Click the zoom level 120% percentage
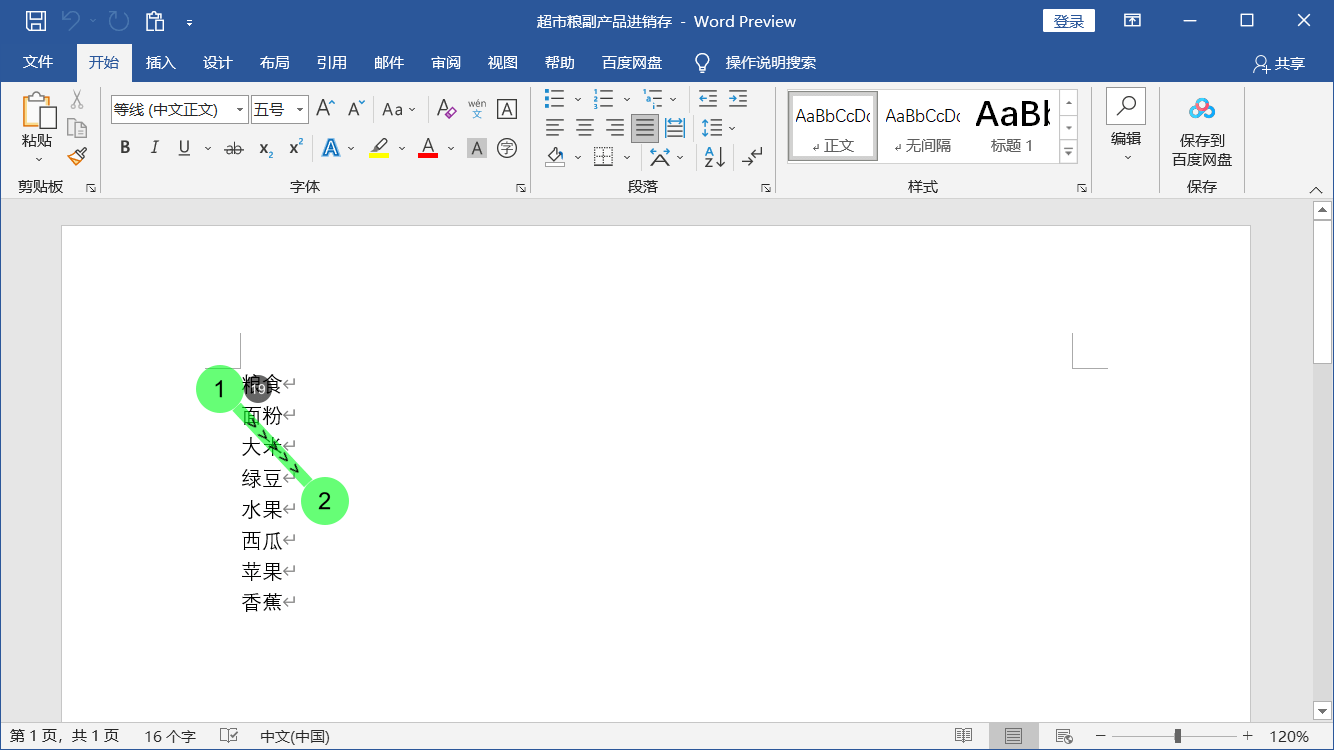This screenshot has height=750, width=1334. [x=1289, y=736]
